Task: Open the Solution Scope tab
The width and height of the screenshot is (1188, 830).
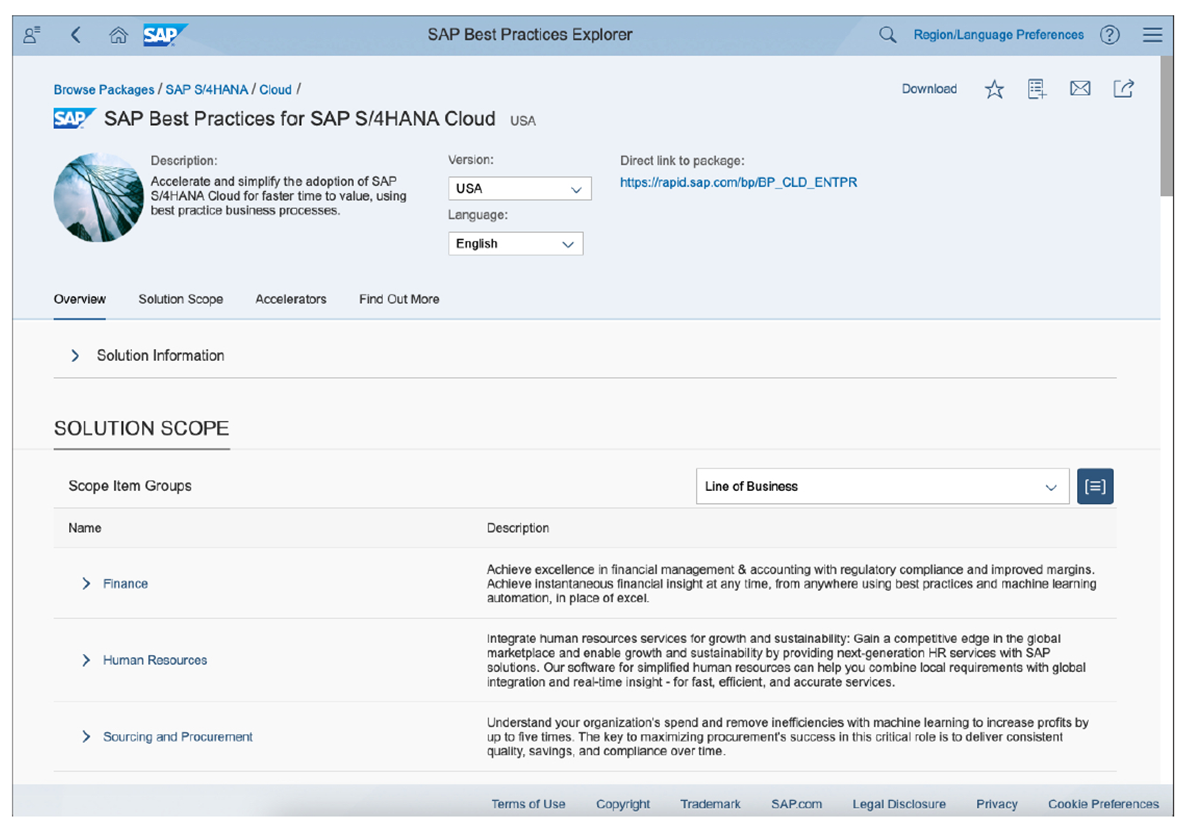Action: click(181, 299)
